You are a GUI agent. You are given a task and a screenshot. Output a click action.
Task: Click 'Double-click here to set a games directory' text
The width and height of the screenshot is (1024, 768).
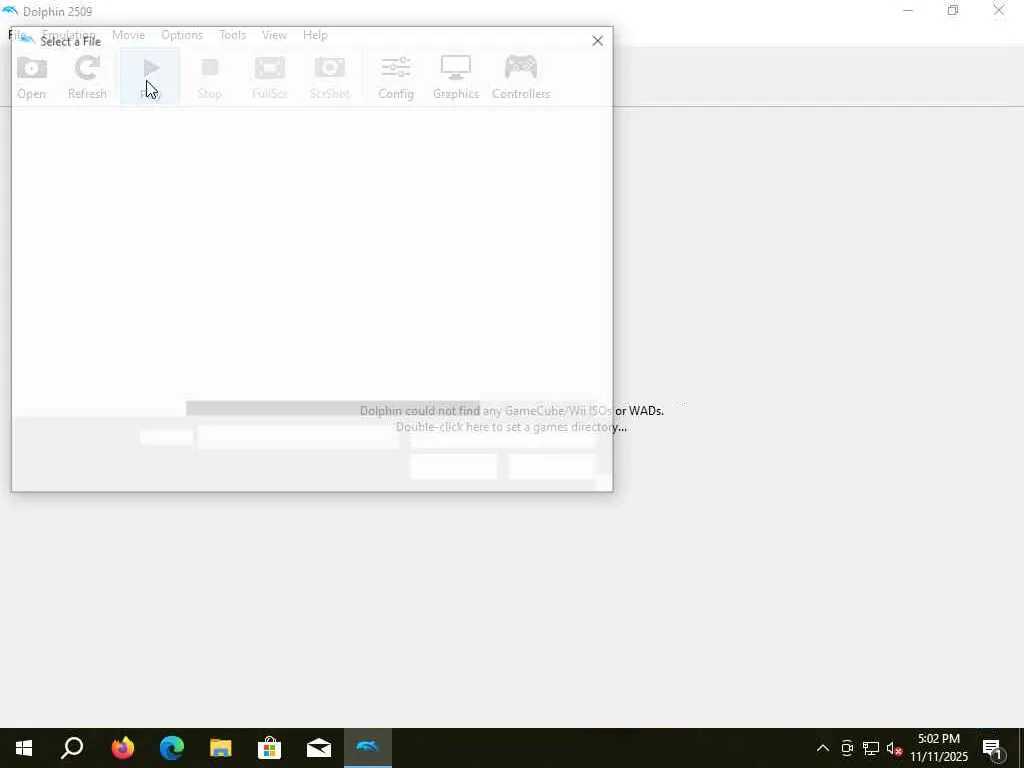[x=511, y=427]
